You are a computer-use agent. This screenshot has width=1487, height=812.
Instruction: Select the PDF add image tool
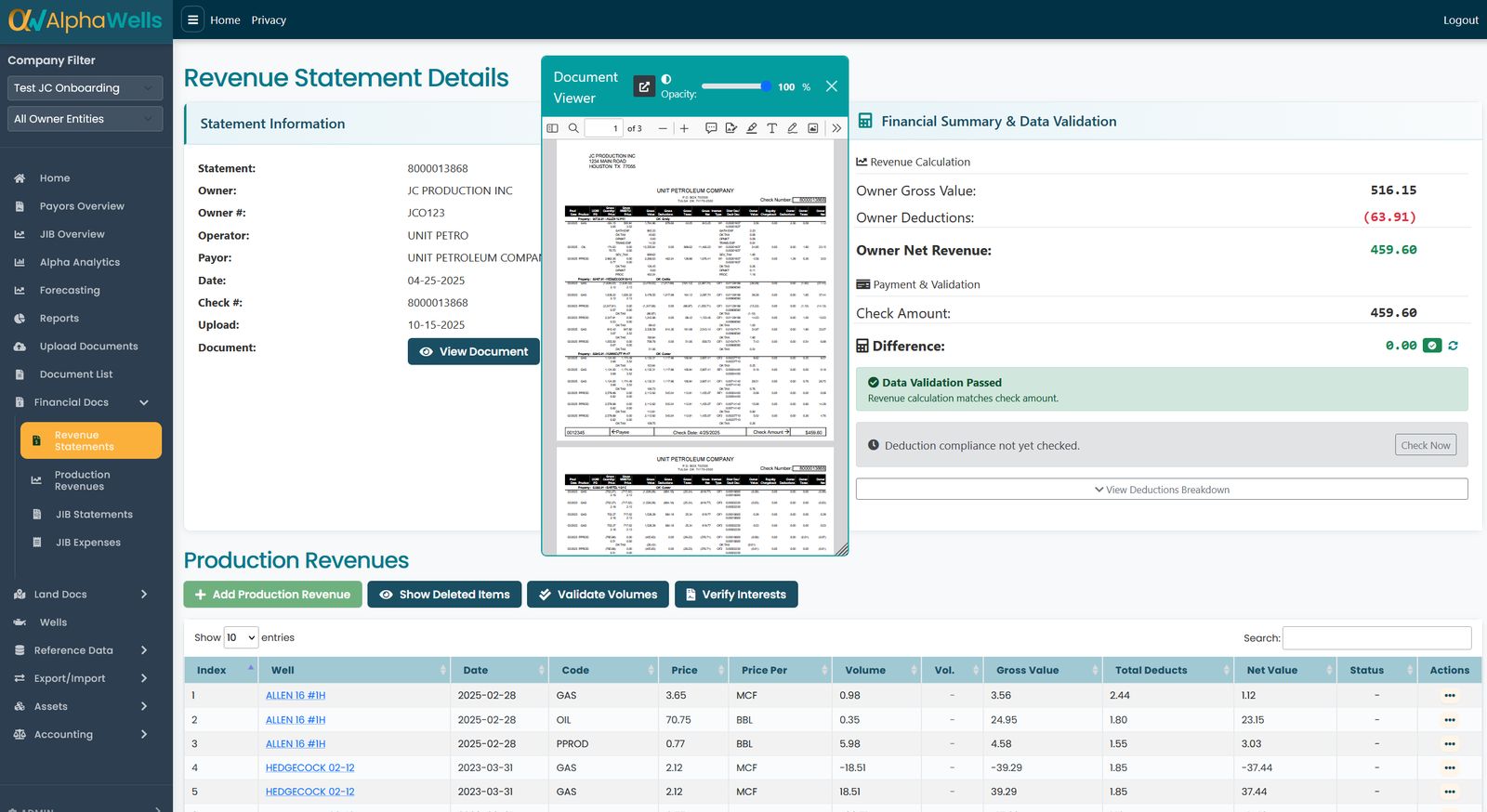[x=813, y=128]
